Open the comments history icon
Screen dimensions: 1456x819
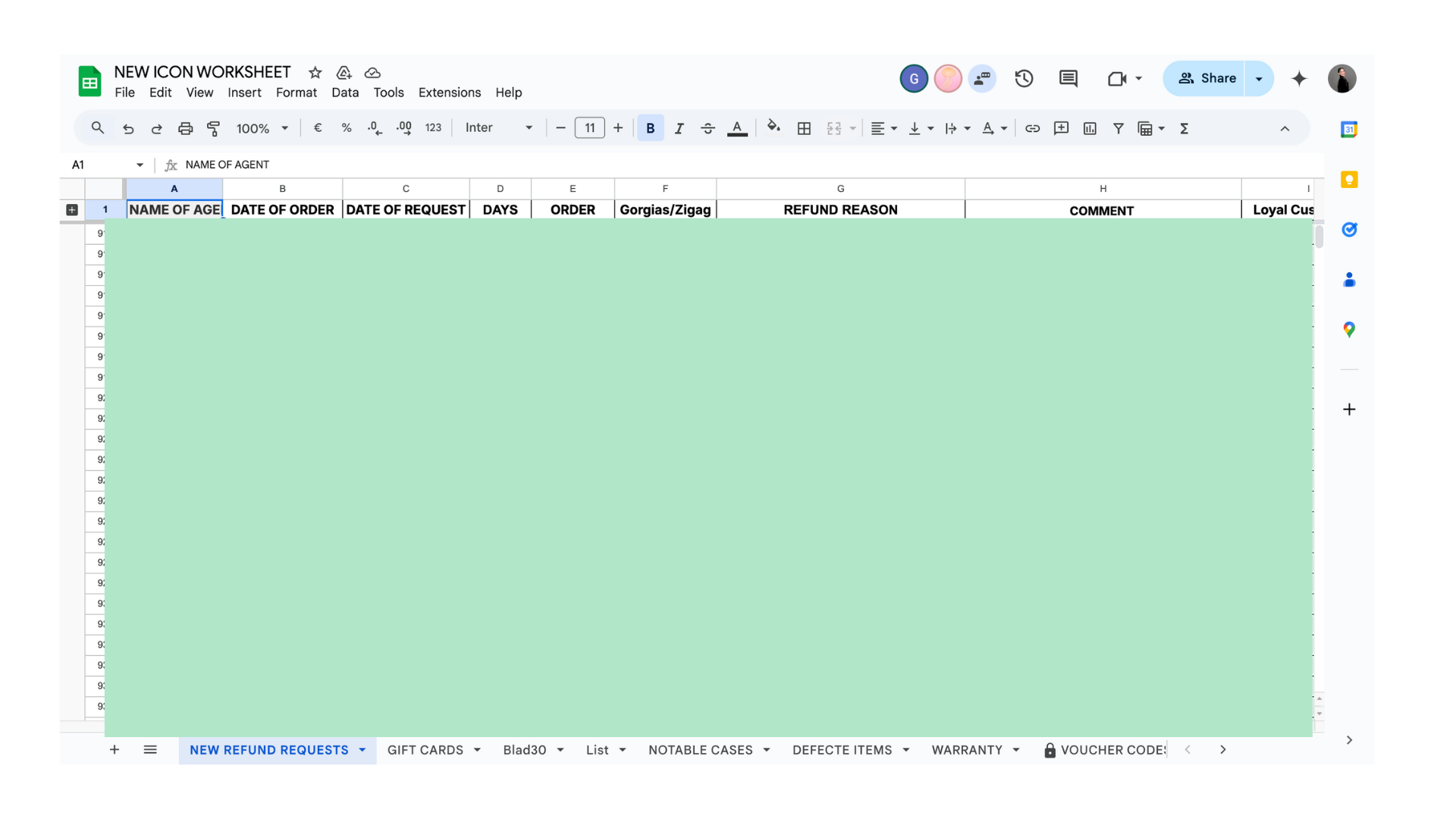tap(1068, 78)
